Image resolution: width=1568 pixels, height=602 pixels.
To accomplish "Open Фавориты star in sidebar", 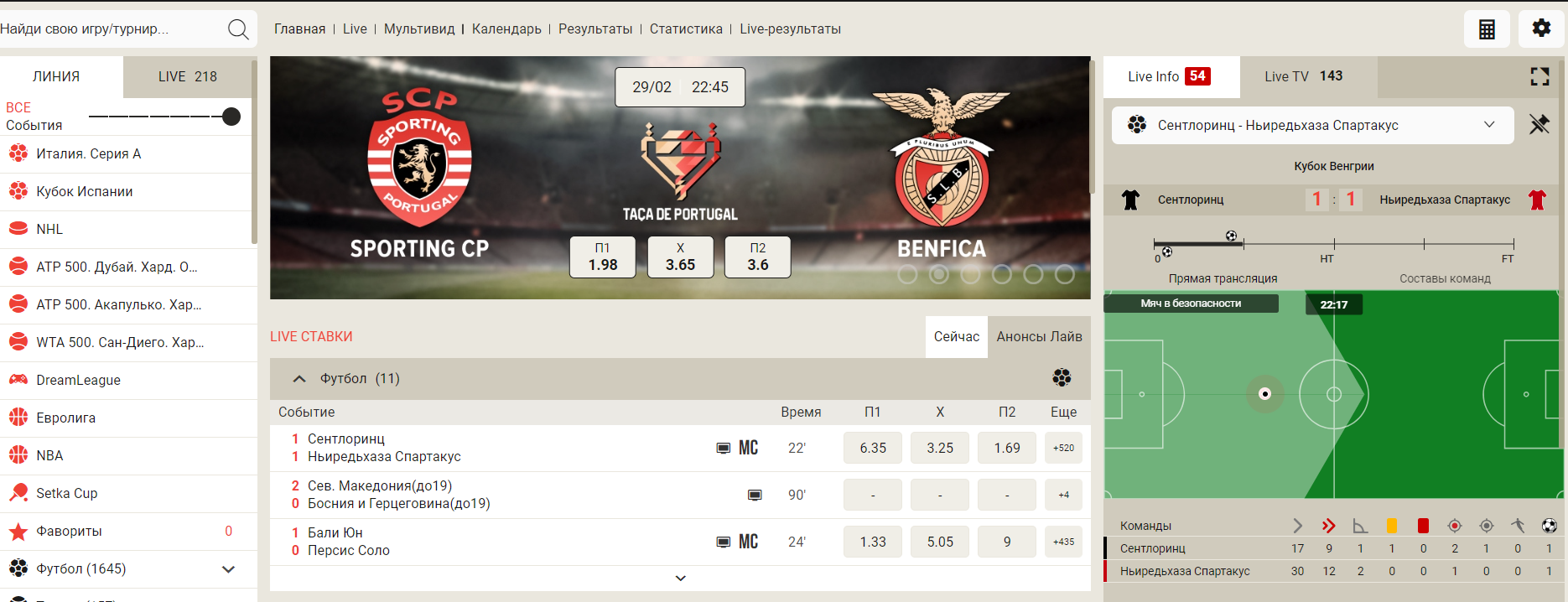I will pyautogui.click(x=18, y=532).
